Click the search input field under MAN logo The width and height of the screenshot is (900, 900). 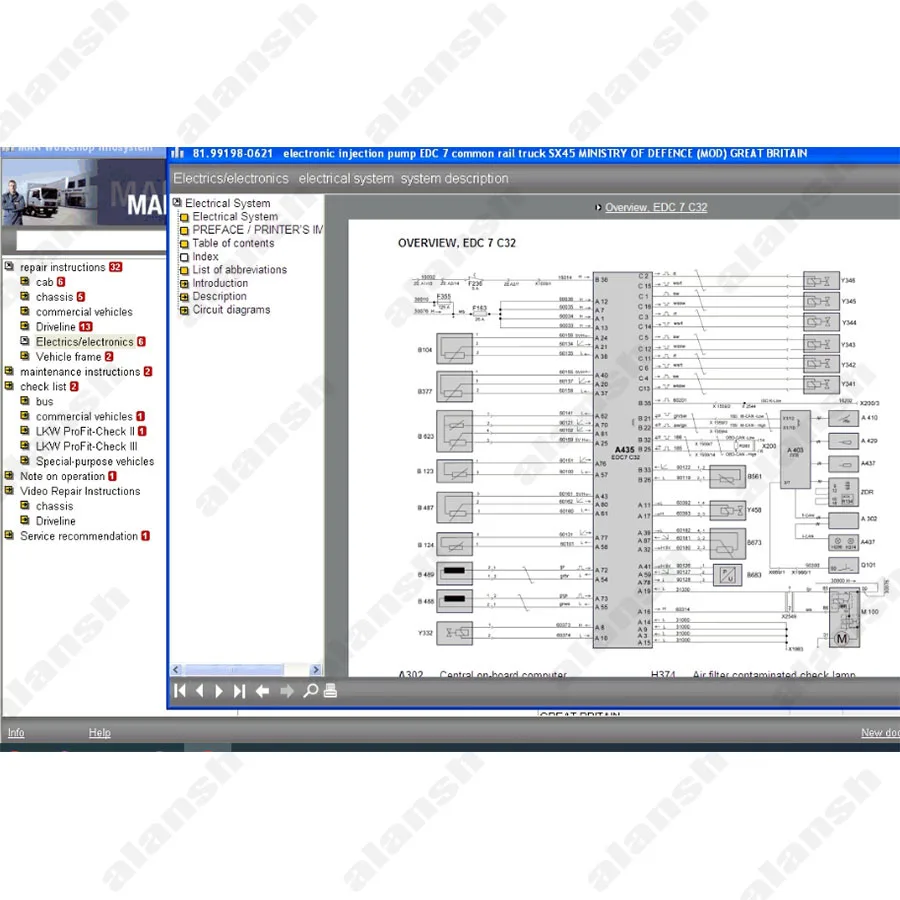point(91,240)
